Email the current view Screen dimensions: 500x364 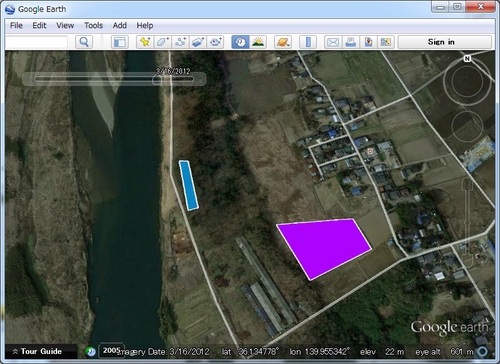pyautogui.click(x=333, y=42)
